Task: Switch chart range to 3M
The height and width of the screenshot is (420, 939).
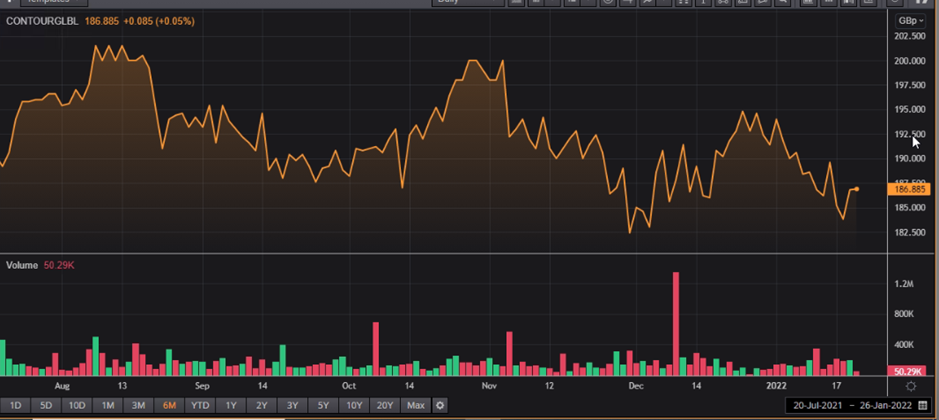Action: tap(138, 406)
